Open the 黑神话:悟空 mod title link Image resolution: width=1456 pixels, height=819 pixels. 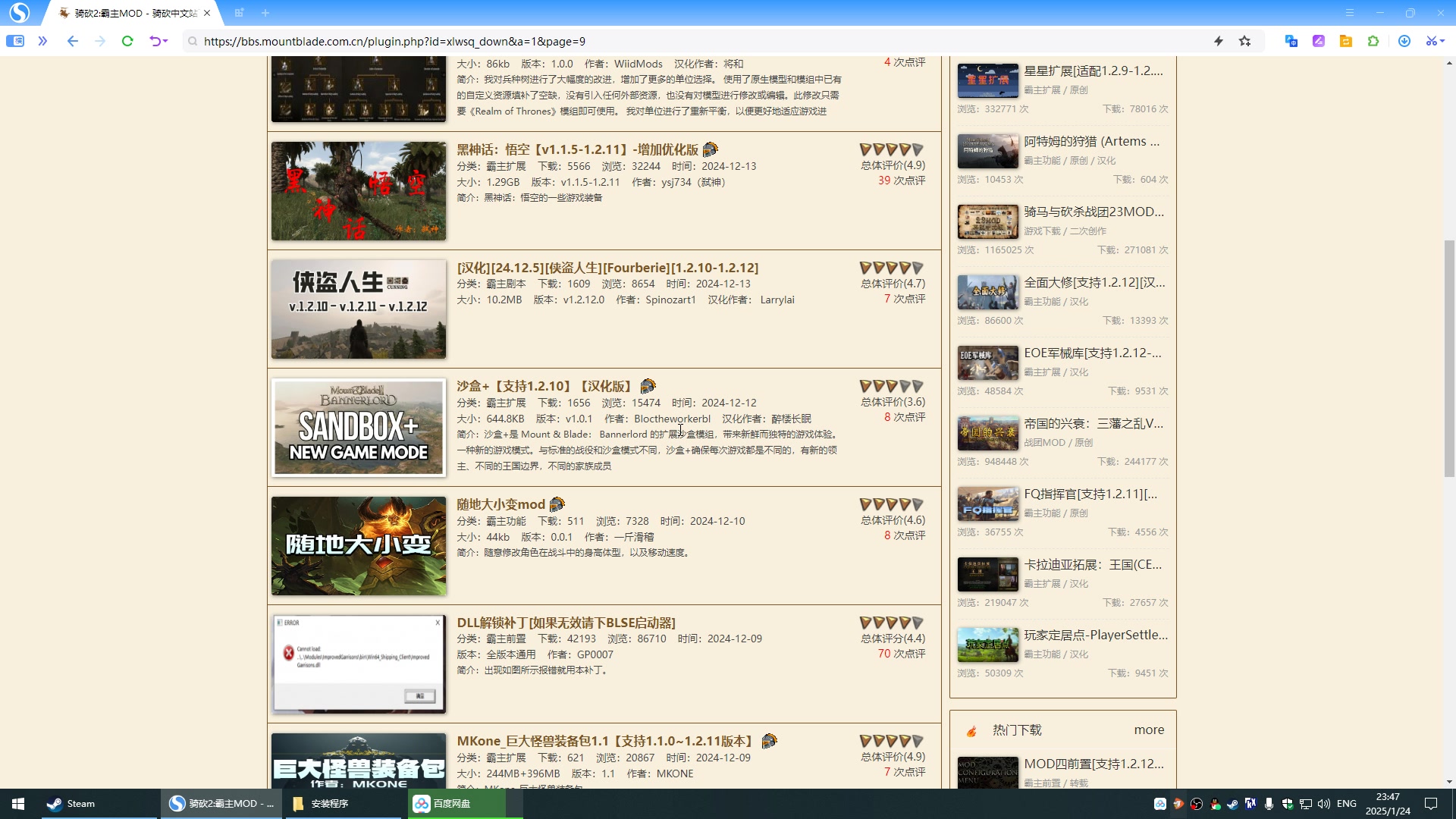(x=577, y=149)
